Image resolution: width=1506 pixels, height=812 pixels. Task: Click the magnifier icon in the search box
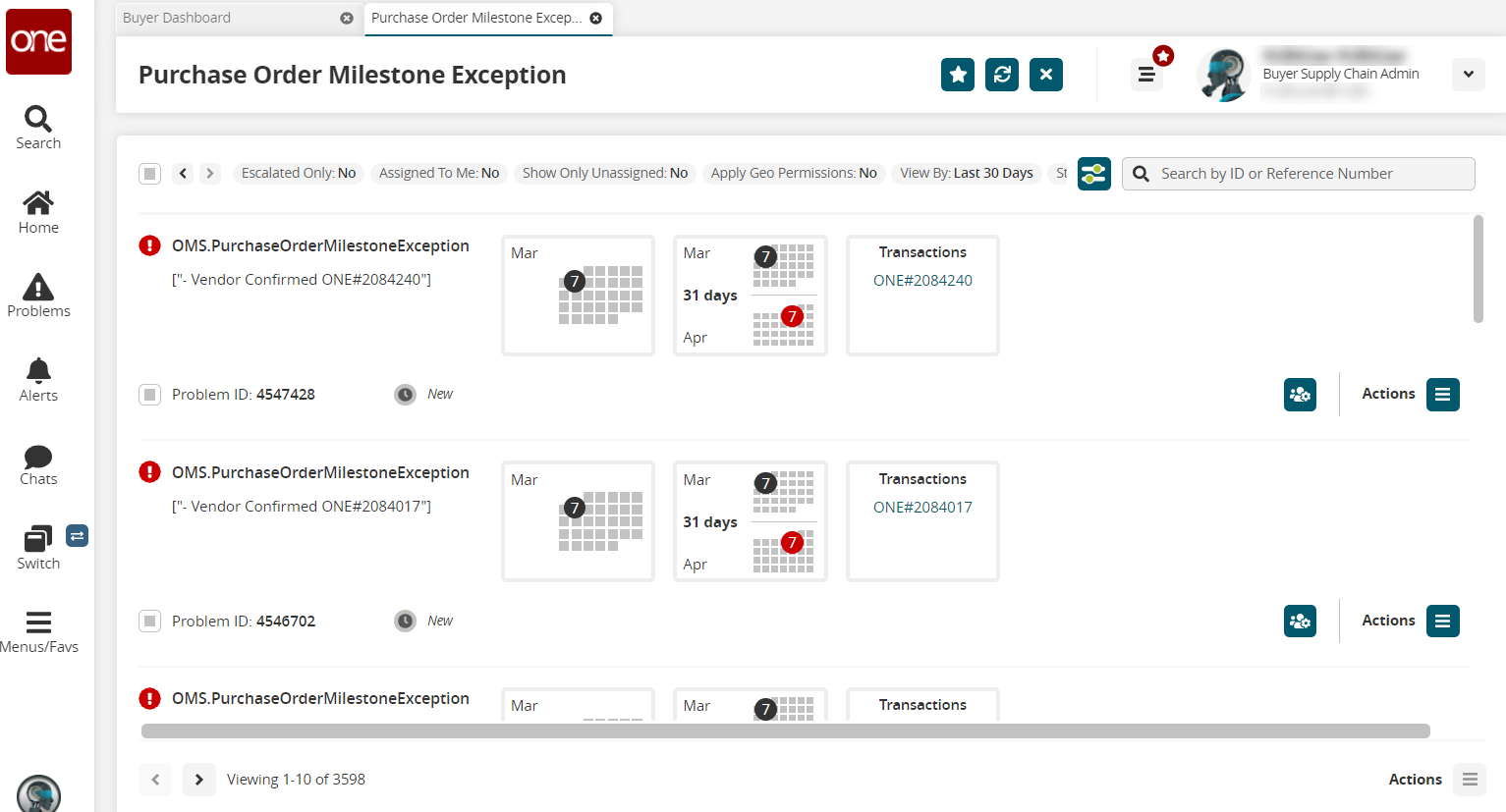point(1141,174)
